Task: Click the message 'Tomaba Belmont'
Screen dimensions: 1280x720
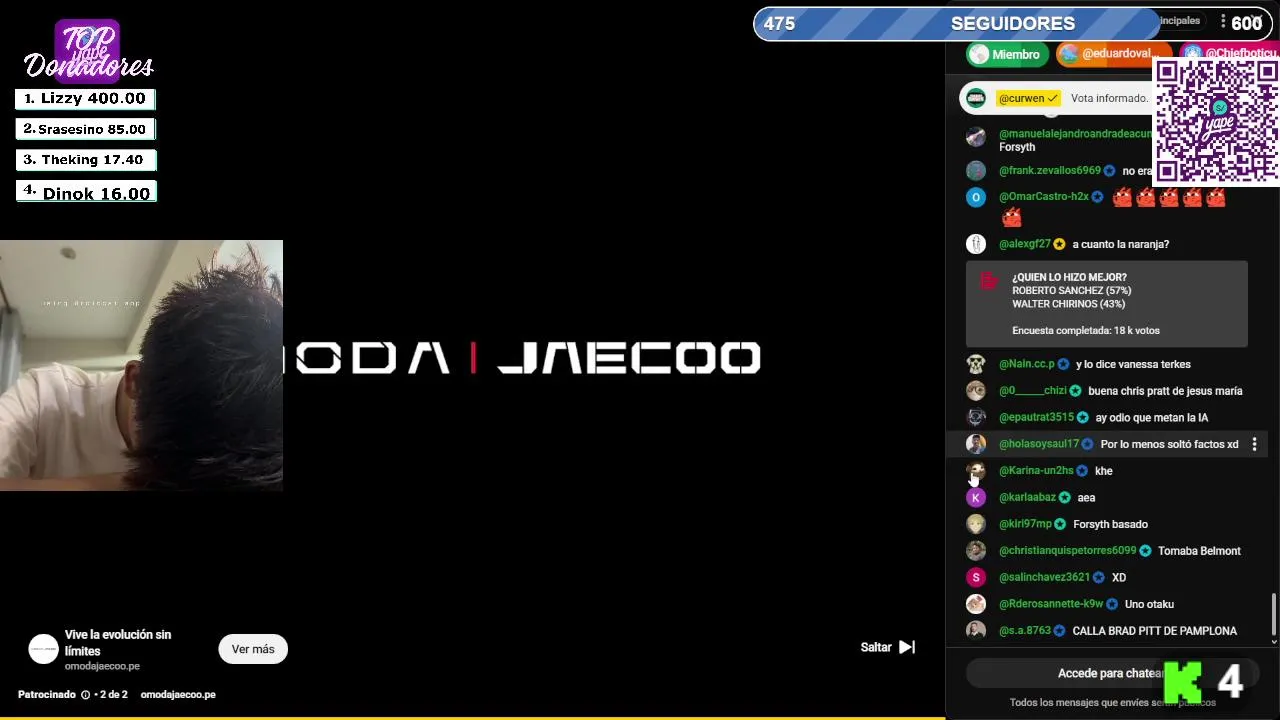Action: click(1199, 551)
